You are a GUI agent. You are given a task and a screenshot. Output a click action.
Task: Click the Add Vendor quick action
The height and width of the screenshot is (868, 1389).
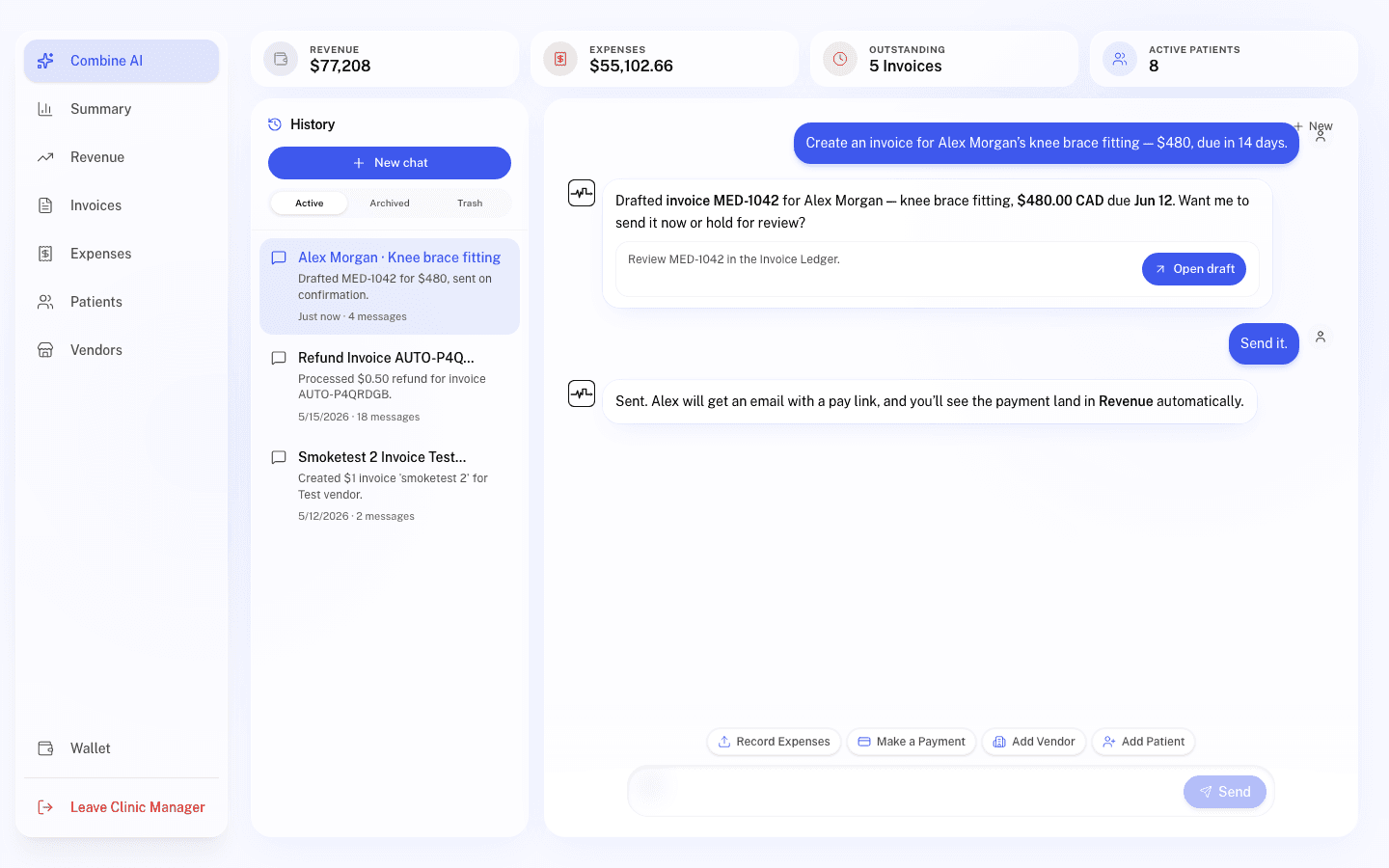(1034, 742)
